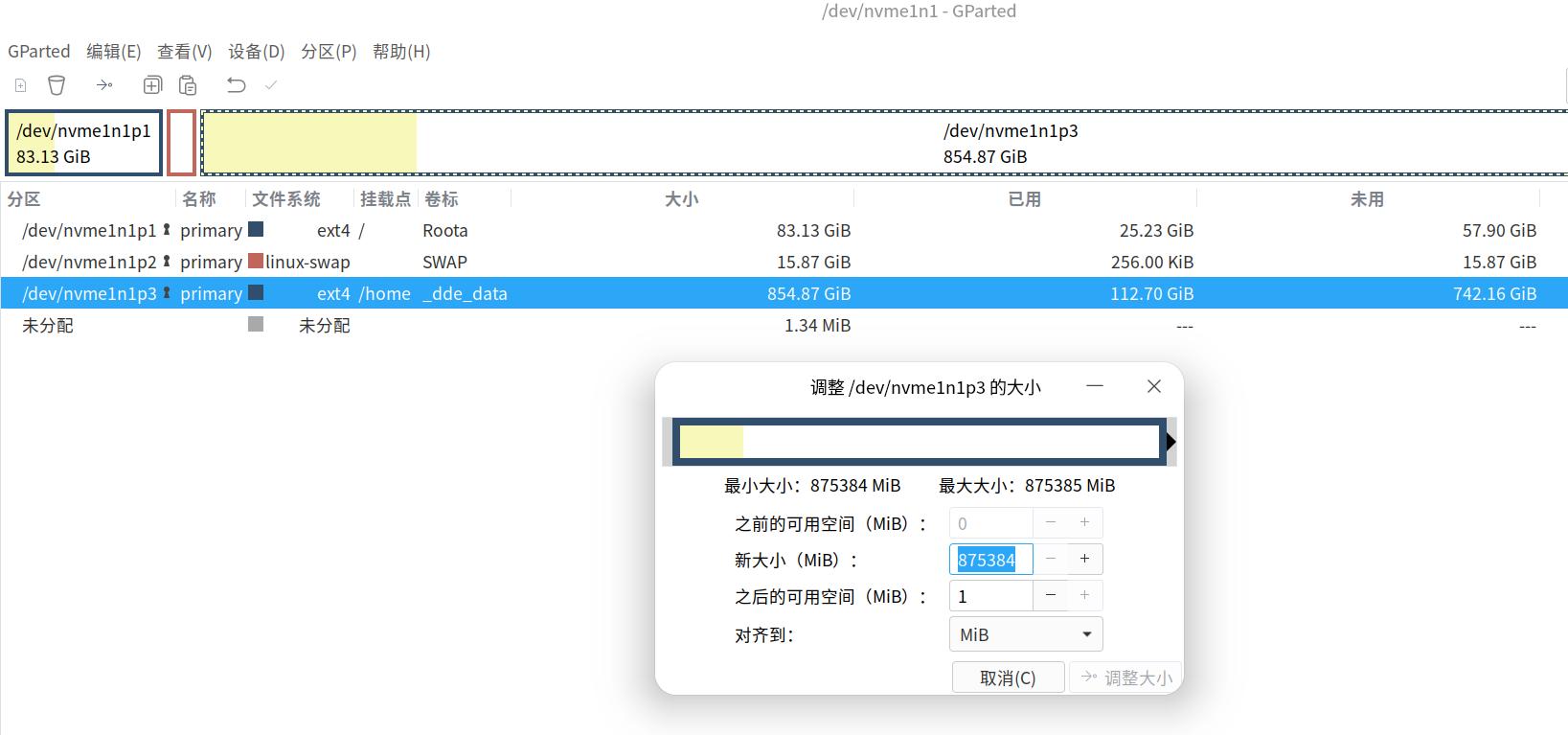Open the 分区(P) menu
The width and height of the screenshot is (1568, 735).
point(329,52)
